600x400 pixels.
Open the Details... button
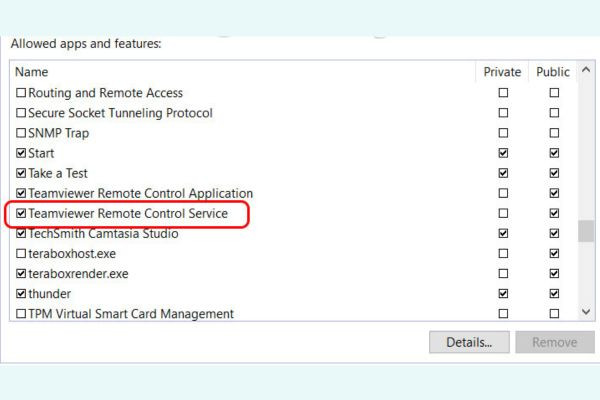(469, 342)
